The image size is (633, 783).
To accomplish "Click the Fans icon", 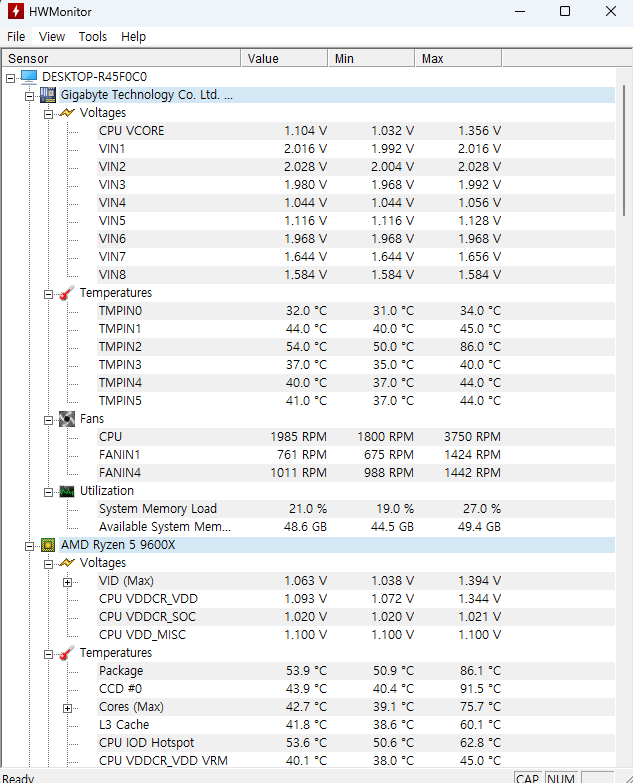I will [67, 418].
